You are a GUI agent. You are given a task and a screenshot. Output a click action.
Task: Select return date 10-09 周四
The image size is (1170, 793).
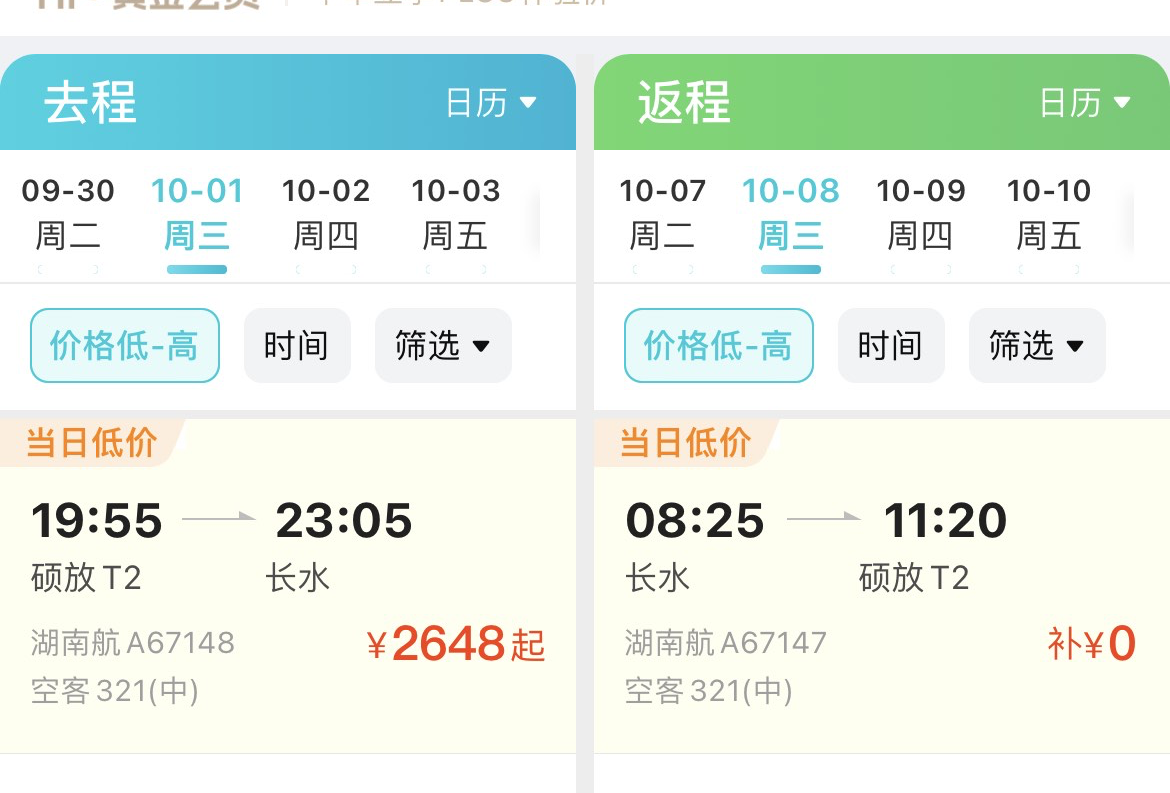point(919,212)
